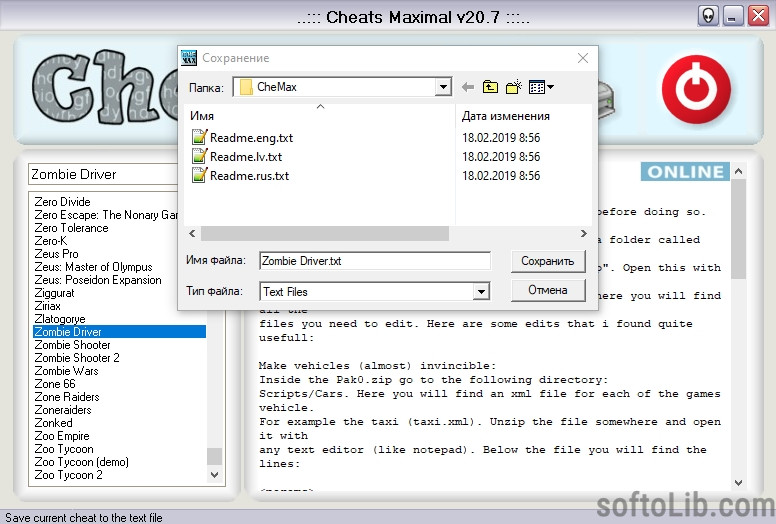This screenshot has width=776, height=524.
Task: Go up one folder level icon
Action: tap(490, 87)
